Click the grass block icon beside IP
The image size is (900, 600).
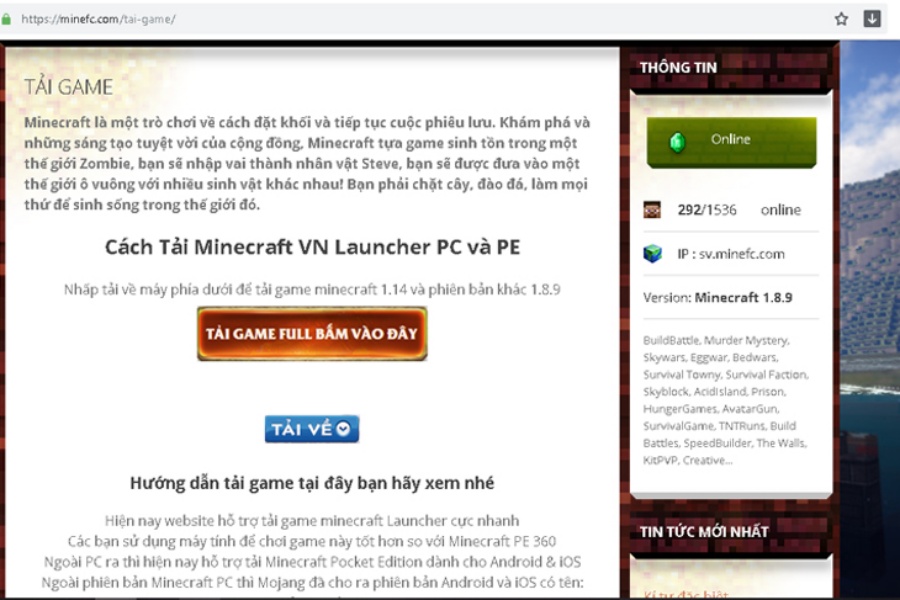(x=653, y=253)
